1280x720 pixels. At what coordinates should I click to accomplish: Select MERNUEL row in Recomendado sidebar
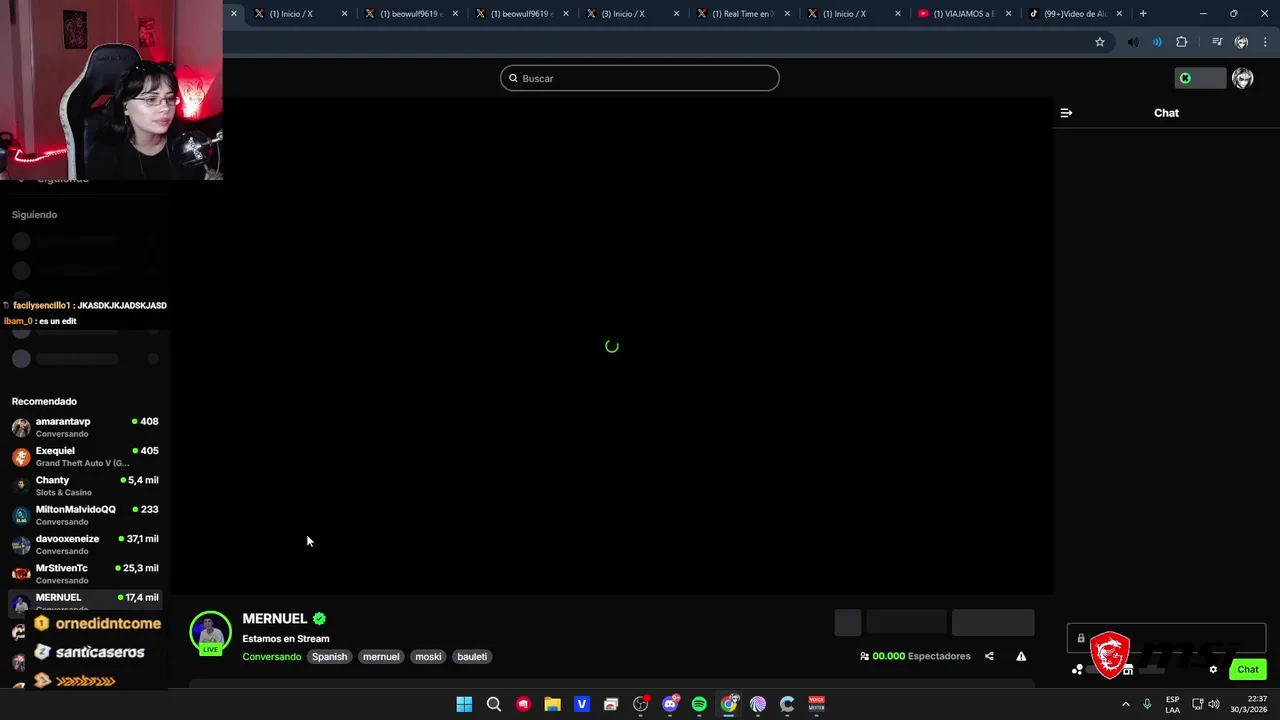coord(85,601)
